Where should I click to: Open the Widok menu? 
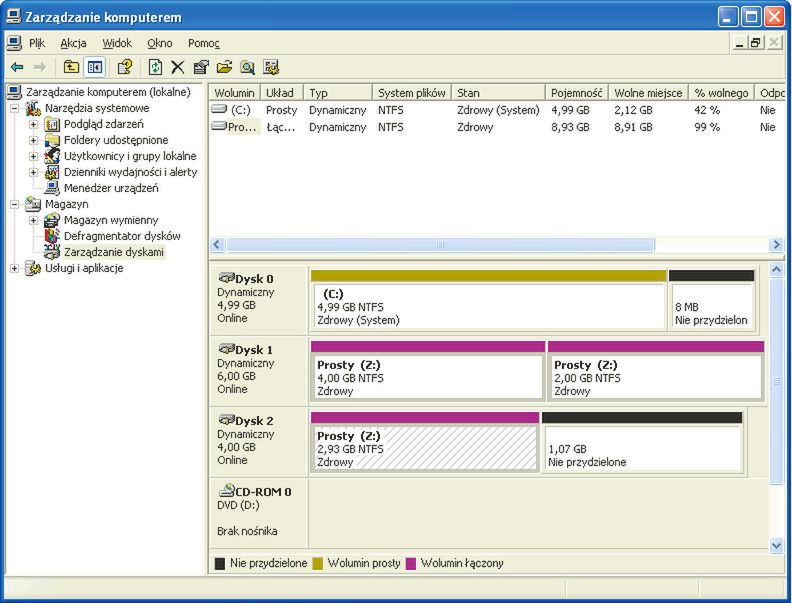pos(117,43)
